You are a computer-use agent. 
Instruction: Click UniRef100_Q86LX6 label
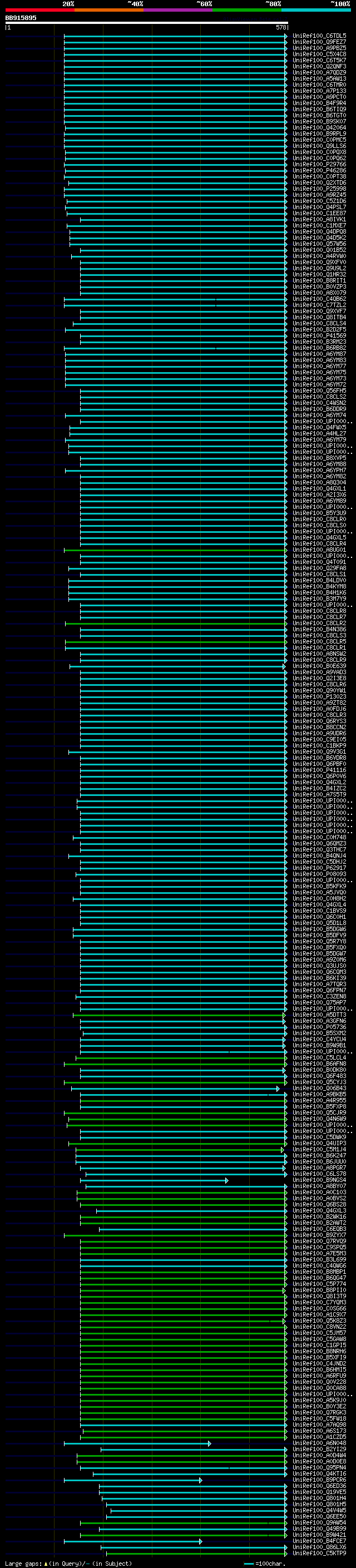point(319,1547)
